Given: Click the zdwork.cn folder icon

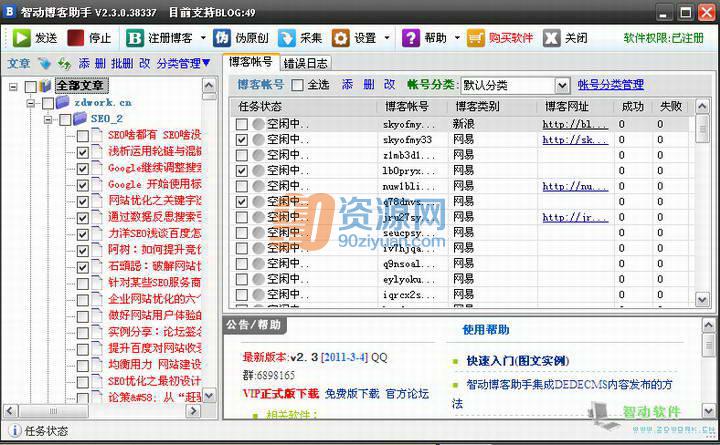Looking at the screenshot, I should pyautogui.click(x=62, y=102).
